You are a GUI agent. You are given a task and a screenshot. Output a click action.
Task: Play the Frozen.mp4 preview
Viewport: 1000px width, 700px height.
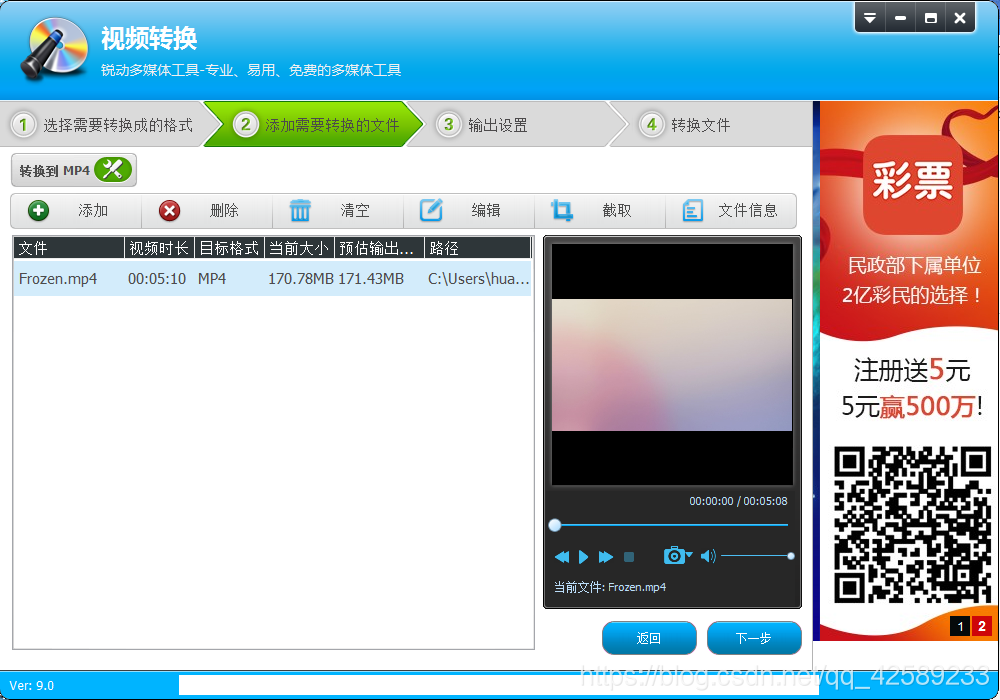[x=584, y=557]
